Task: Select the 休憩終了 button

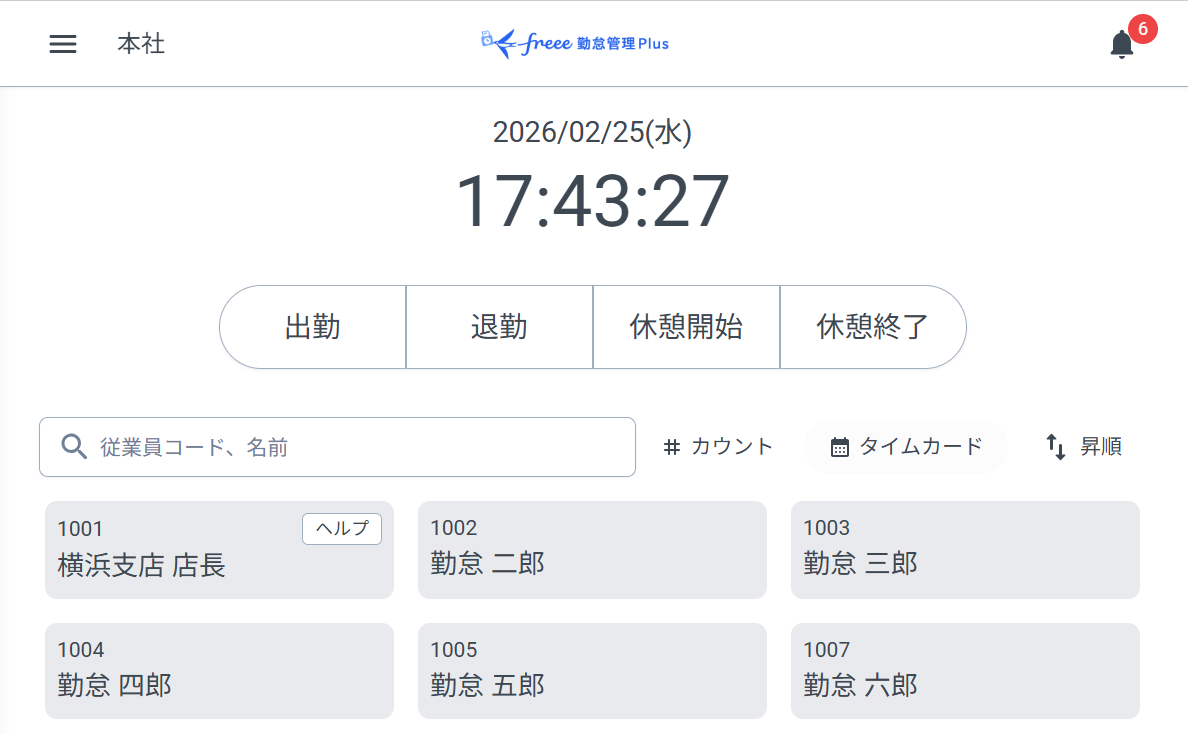Action: click(x=873, y=327)
